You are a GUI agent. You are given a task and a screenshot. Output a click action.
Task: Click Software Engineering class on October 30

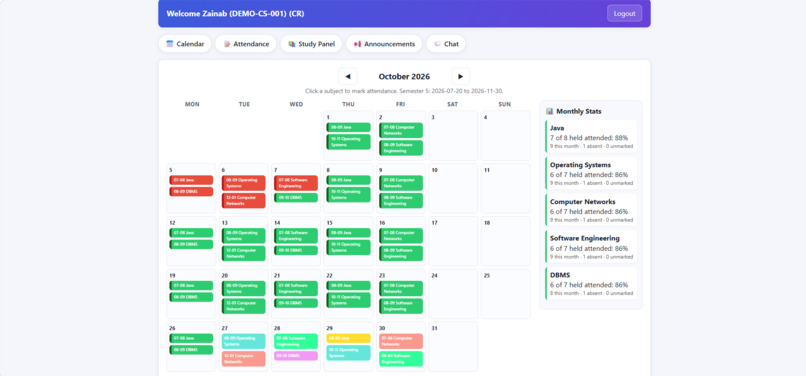point(401,359)
